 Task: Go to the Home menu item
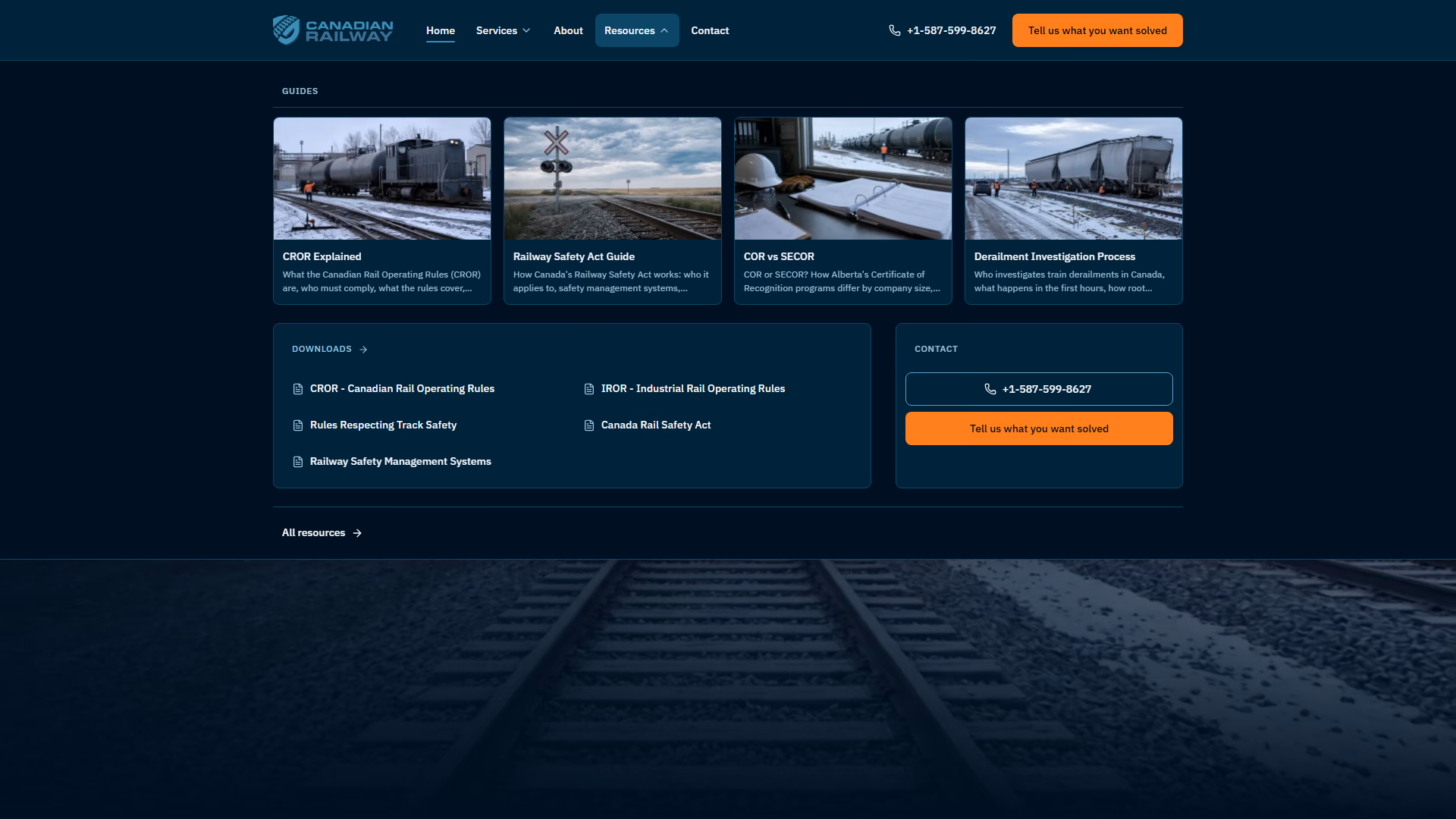point(441,30)
